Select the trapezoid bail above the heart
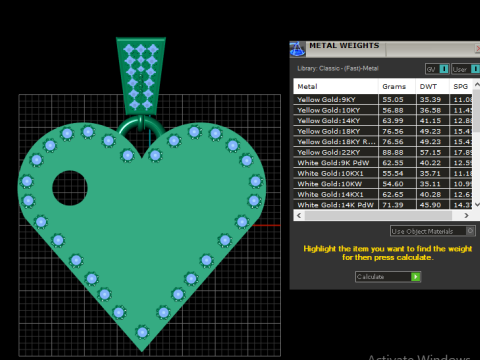The image size is (480, 360). click(141, 76)
